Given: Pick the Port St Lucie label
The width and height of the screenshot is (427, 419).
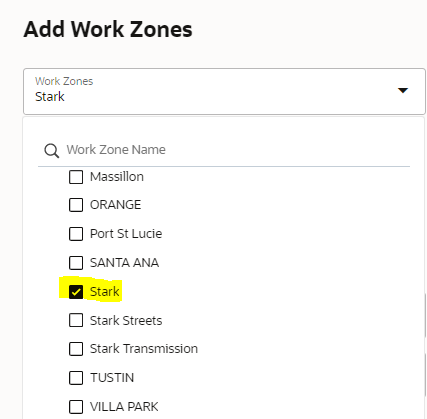Looking at the screenshot, I should [126, 234].
